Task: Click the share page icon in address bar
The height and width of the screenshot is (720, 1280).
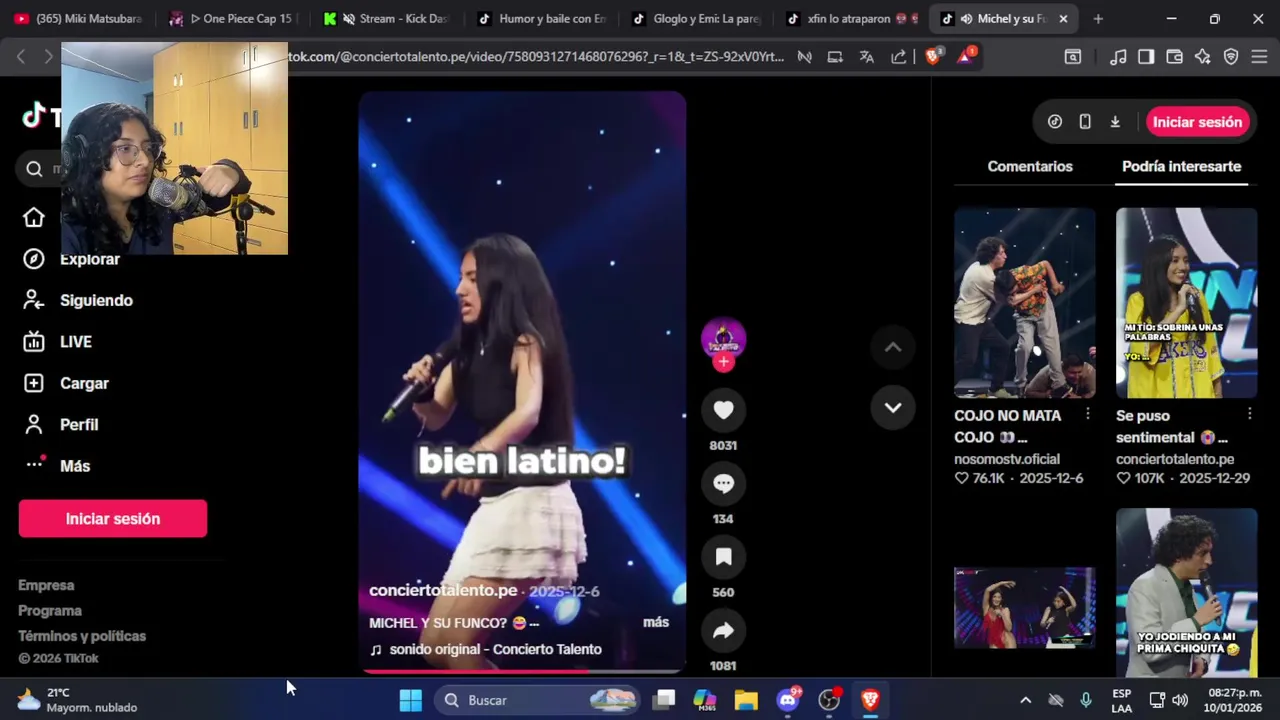Action: pos(899,57)
